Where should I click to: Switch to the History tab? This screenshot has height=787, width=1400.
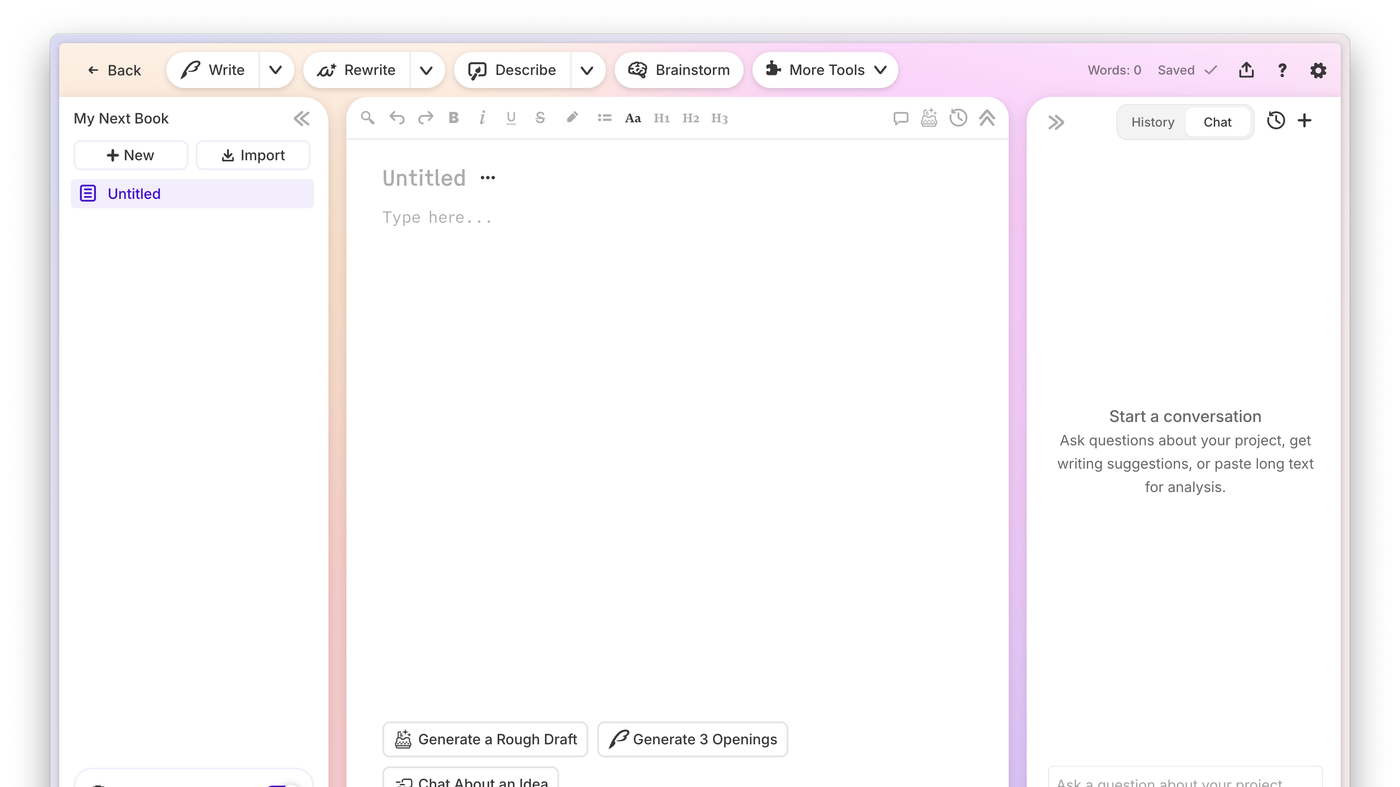pyautogui.click(x=1153, y=122)
